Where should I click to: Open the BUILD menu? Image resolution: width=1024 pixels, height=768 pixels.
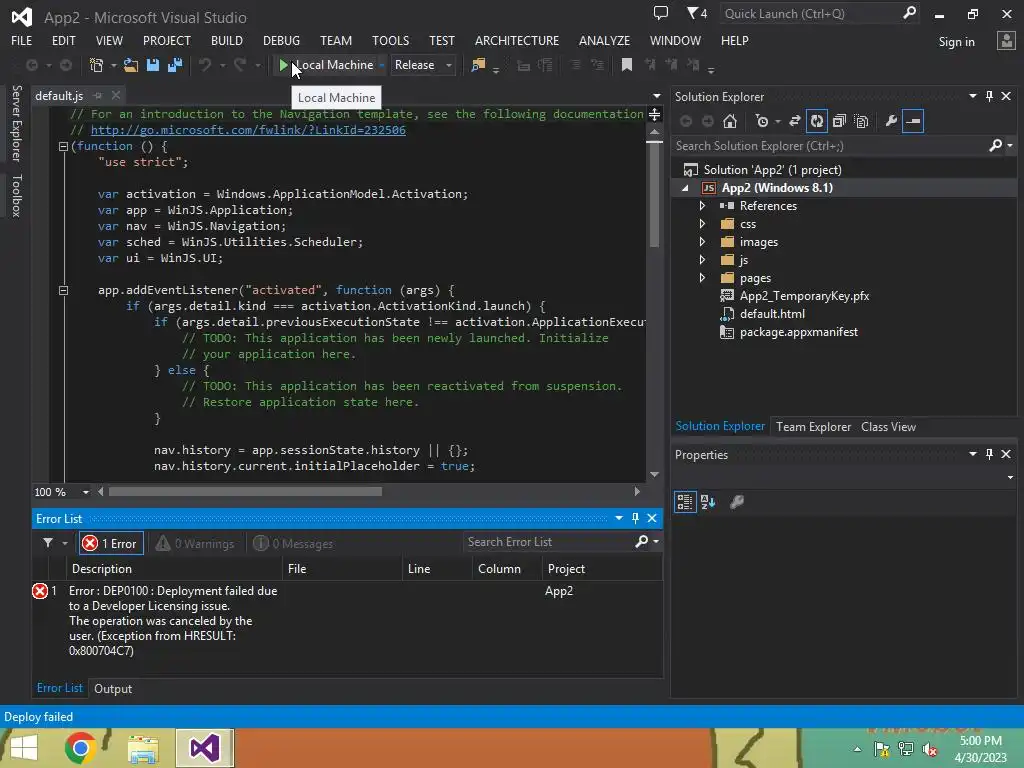tap(227, 40)
